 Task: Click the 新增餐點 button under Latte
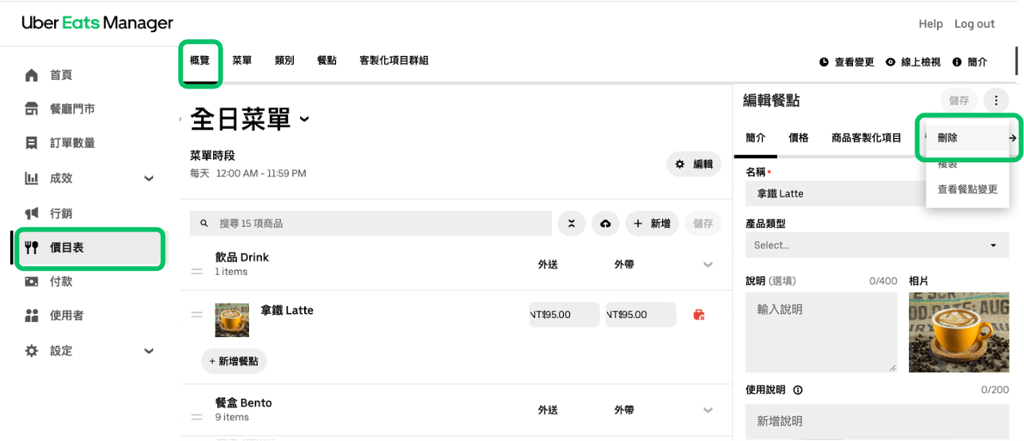point(234,360)
